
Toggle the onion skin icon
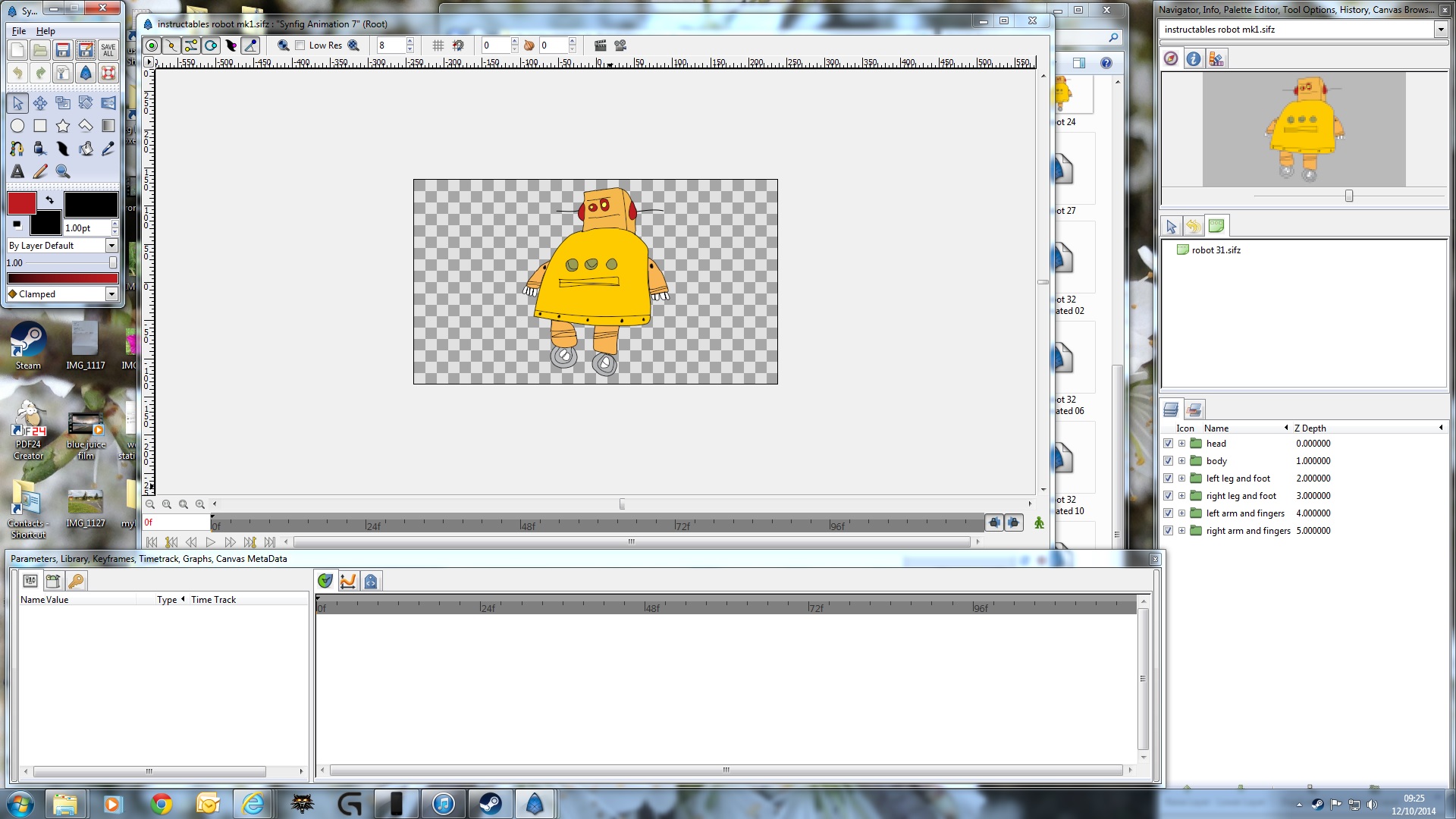(x=529, y=45)
